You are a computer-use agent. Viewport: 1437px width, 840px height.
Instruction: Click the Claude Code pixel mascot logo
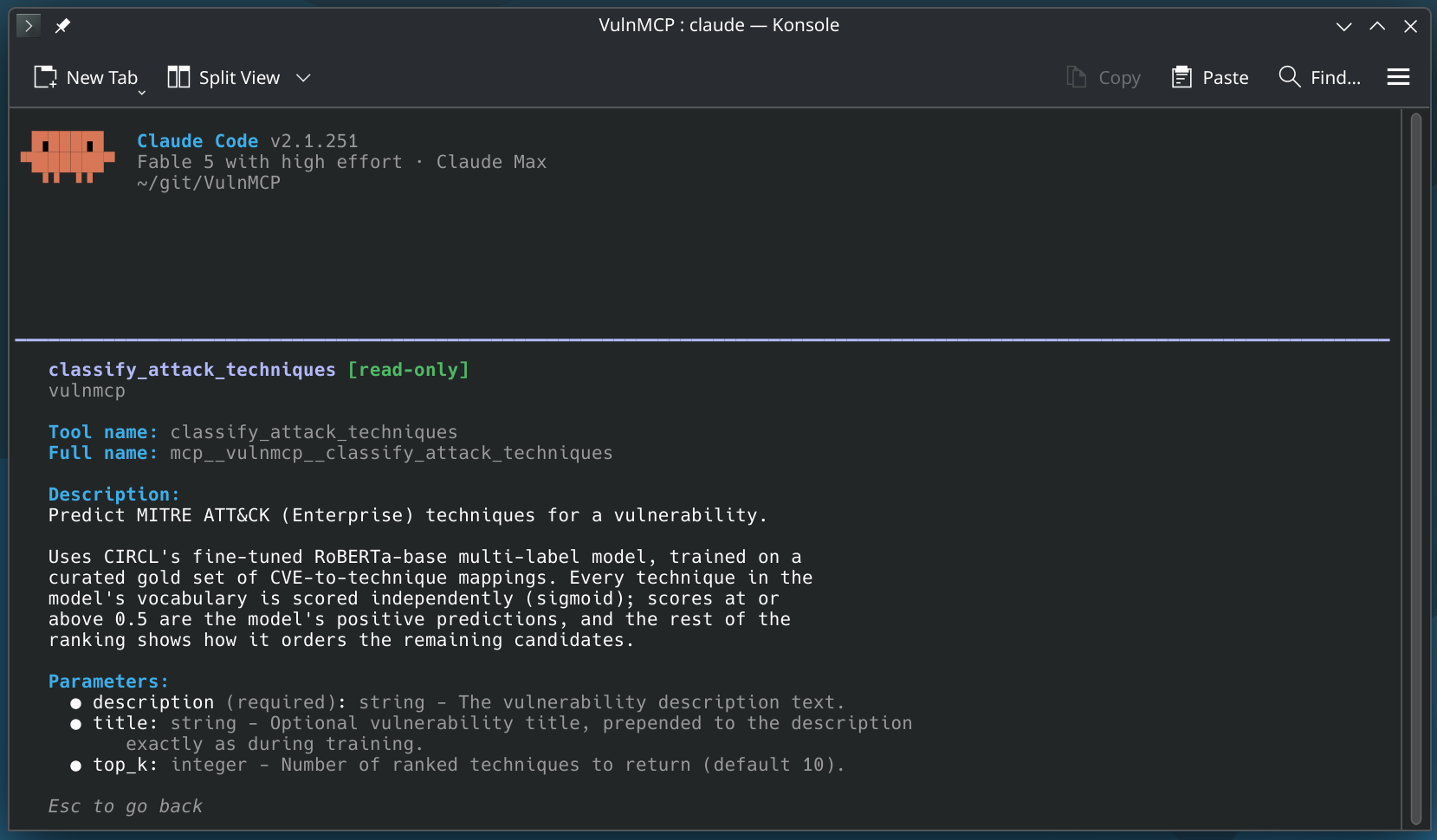[68, 157]
